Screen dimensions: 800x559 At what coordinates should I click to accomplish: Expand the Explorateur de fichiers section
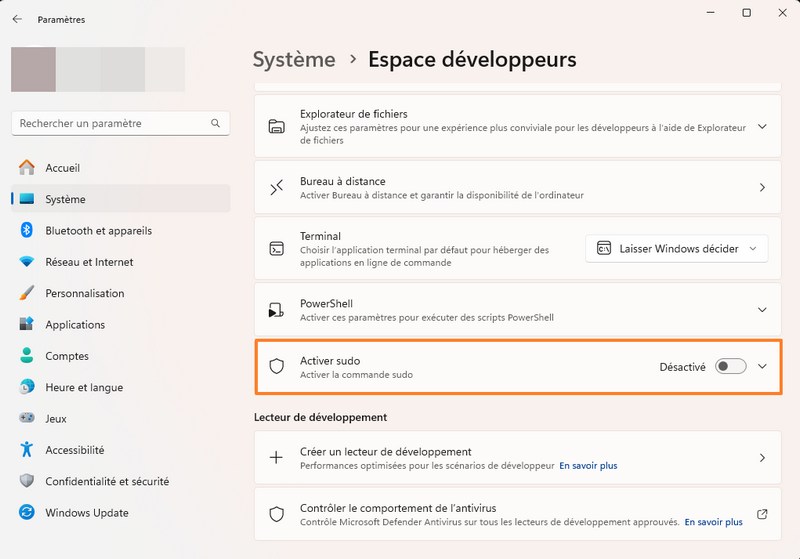tap(762, 127)
